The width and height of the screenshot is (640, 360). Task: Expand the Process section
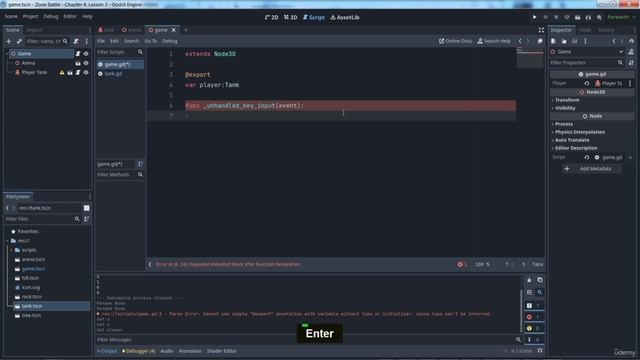click(x=564, y=124)
